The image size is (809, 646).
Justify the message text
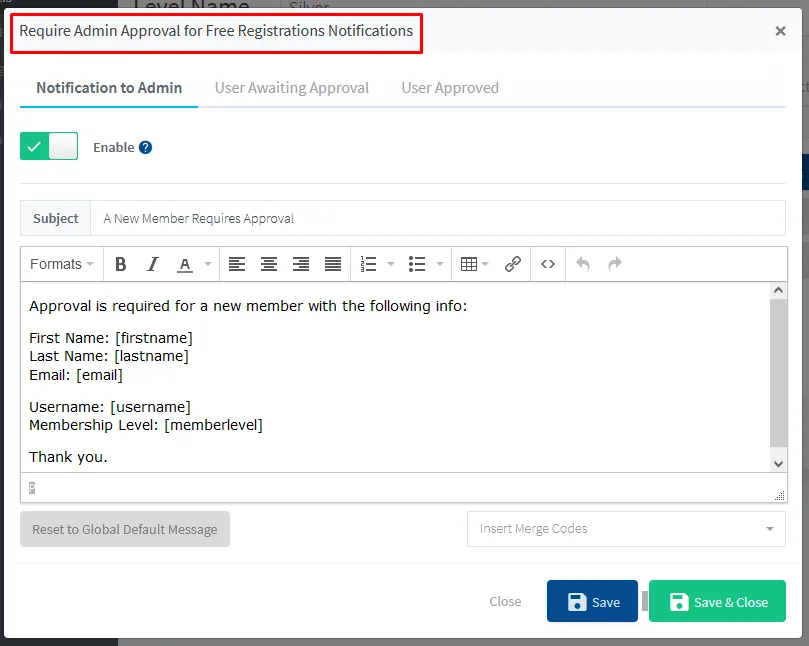coord(333,264)
